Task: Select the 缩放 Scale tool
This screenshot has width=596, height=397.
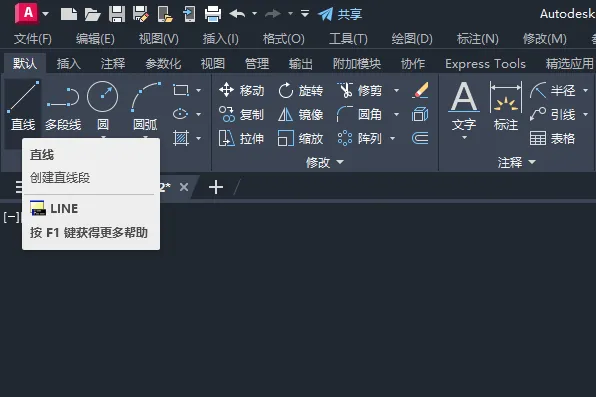Action: coord(300,138)
